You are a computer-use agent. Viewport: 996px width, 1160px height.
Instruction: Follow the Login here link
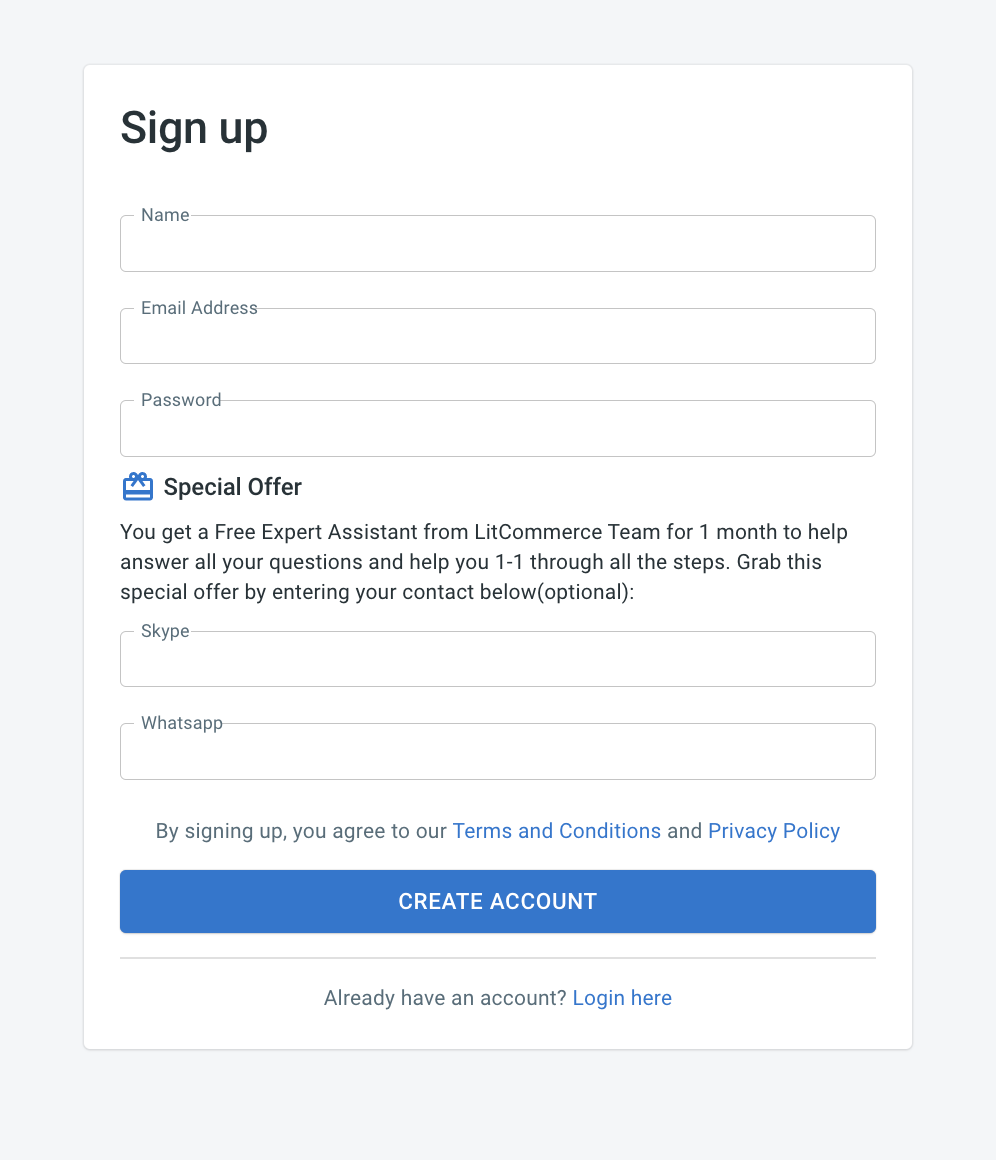[x=622, y=998]
